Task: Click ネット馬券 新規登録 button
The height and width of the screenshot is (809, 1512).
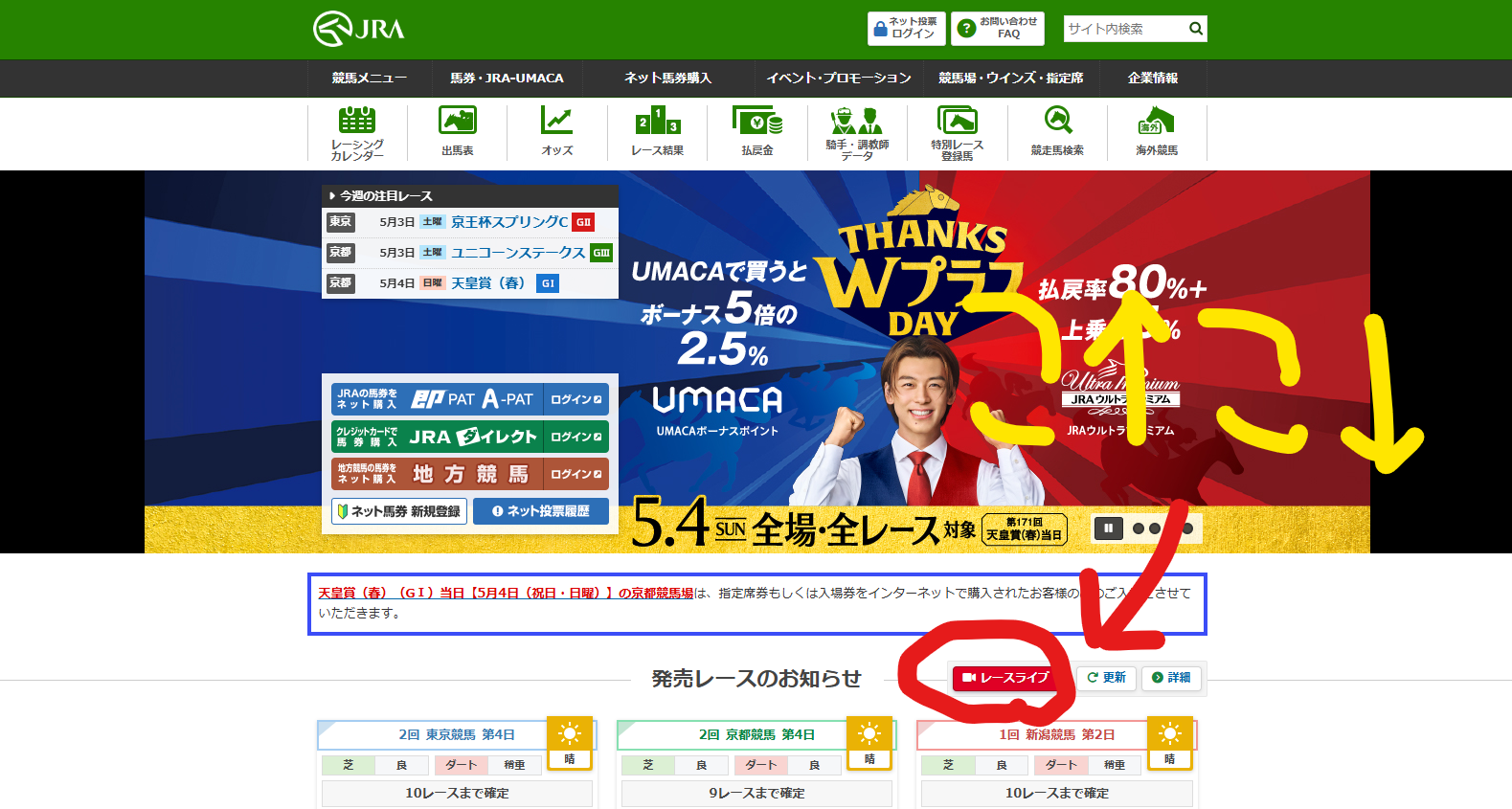Action: 399,511
